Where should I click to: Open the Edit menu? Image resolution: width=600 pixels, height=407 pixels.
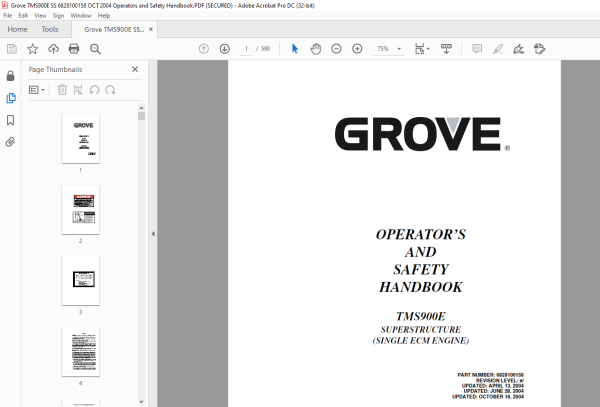click(x=23, y=16)
